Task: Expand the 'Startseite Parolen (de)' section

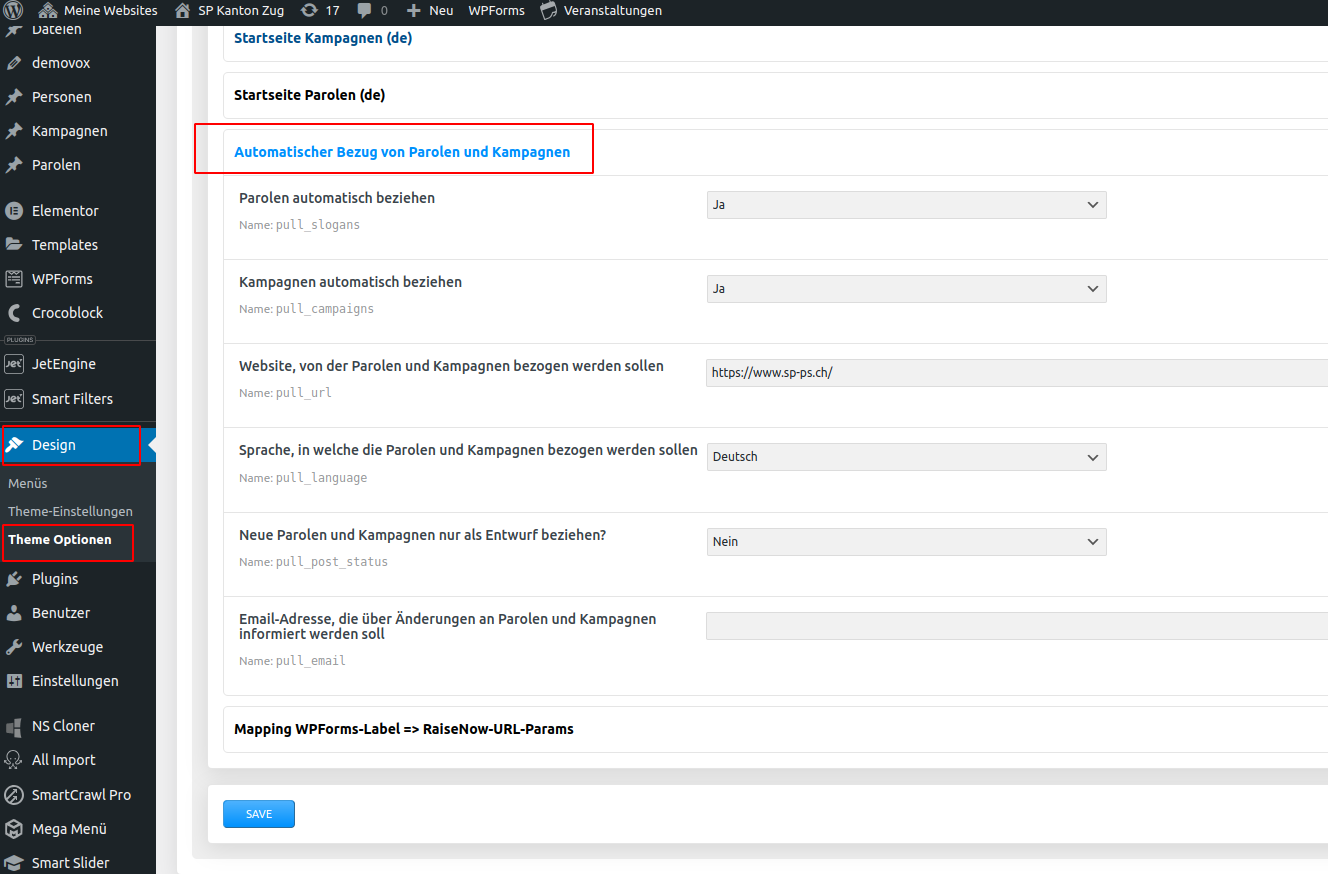Action: (x=309, y=95)
